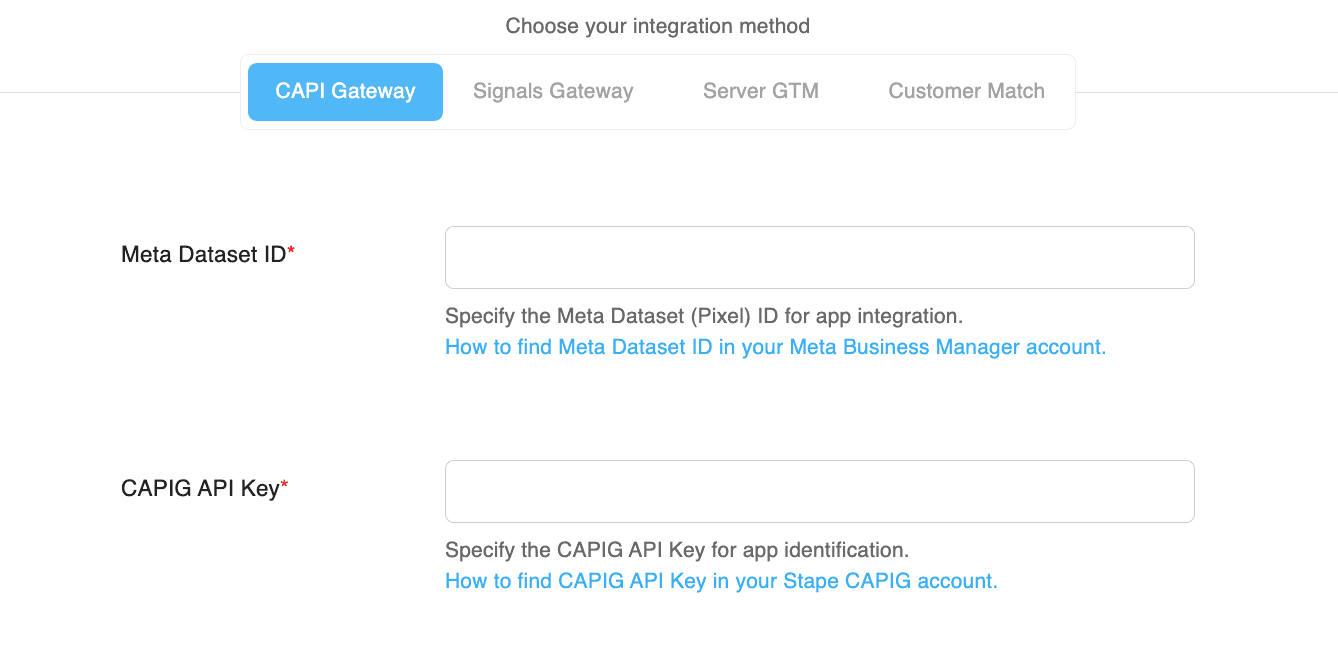Click the 'Choose your integration method' heading

[658, 26]
